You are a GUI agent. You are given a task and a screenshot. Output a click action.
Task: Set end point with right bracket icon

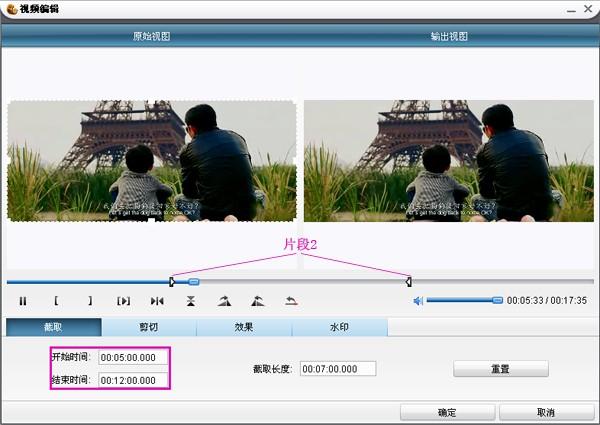click(x=90, y=301)
